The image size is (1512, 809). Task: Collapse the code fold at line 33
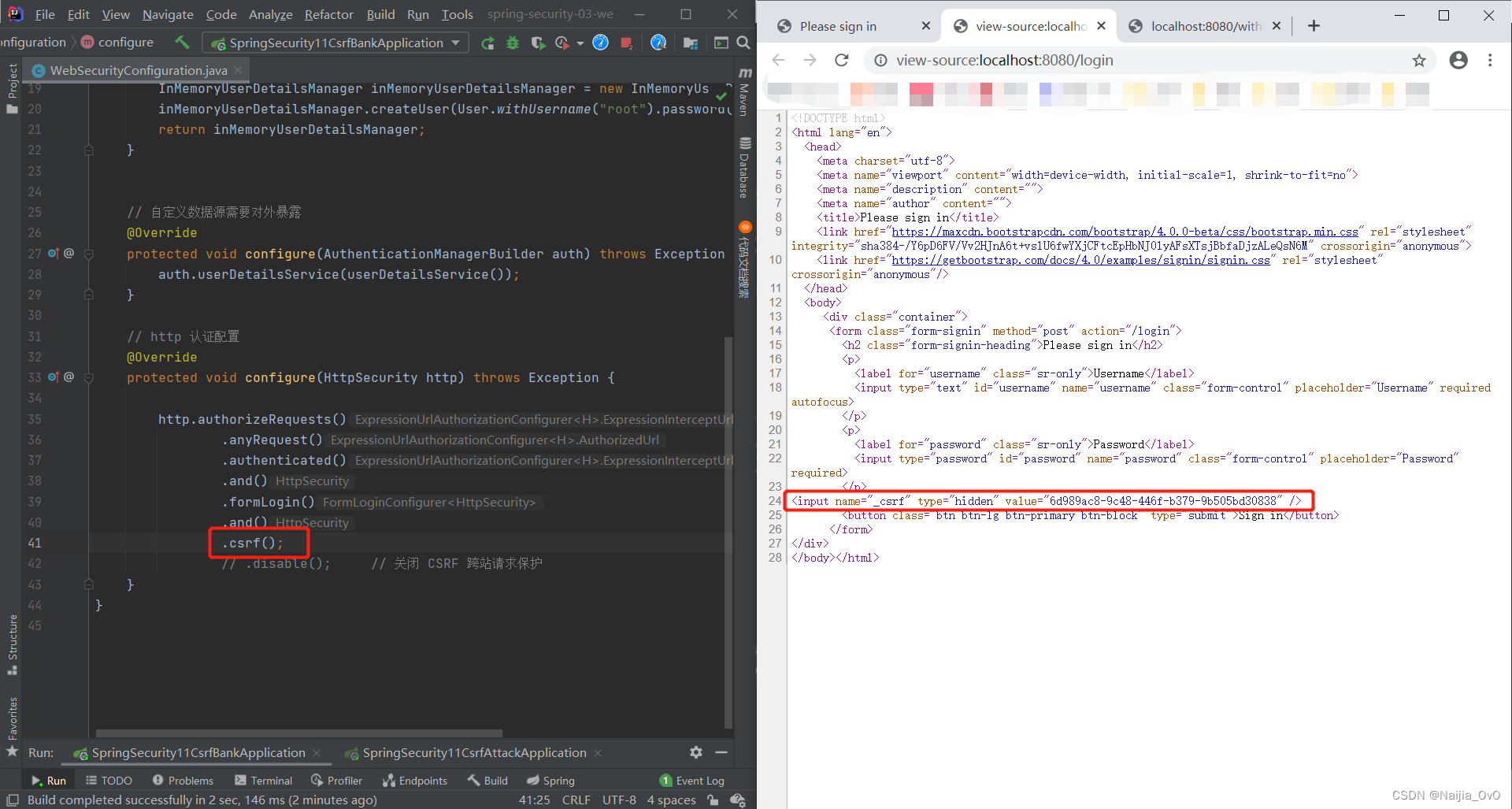[89, 377]
